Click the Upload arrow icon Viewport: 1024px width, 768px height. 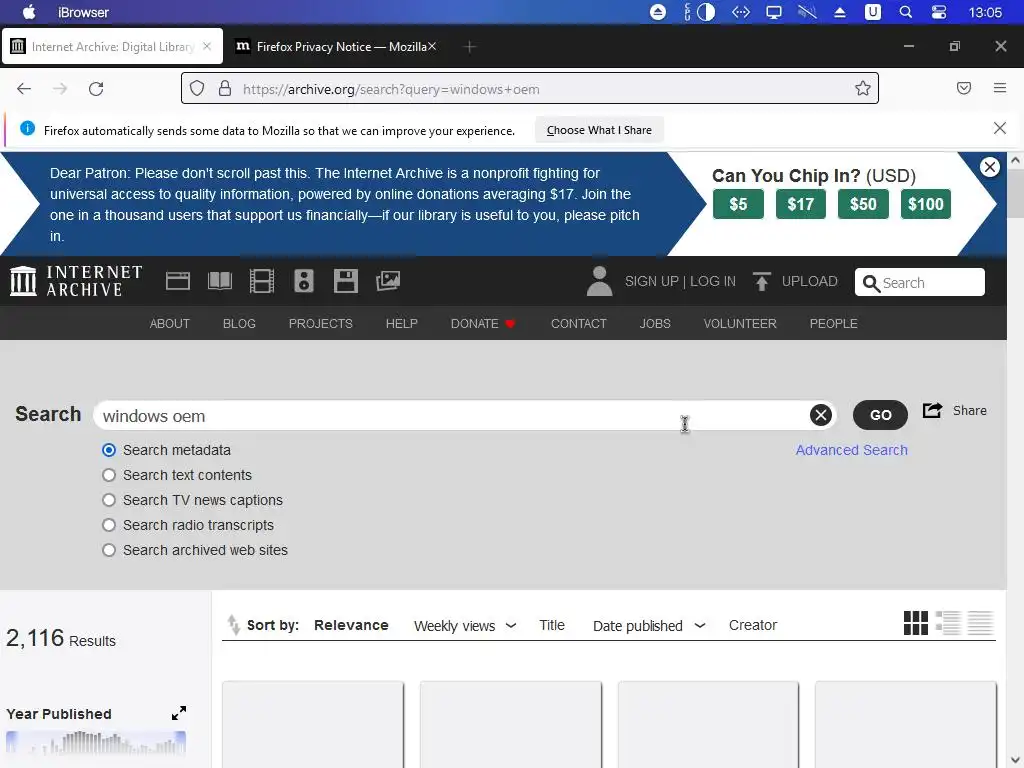[761, 281]
